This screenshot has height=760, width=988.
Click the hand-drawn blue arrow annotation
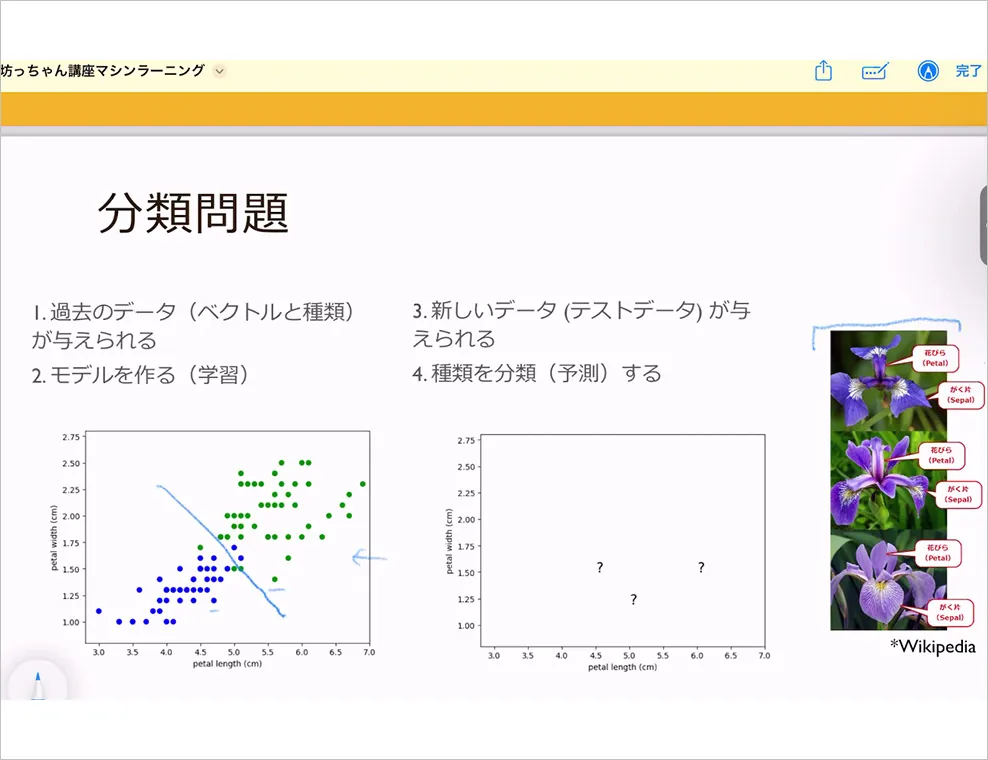coord(369,557)
